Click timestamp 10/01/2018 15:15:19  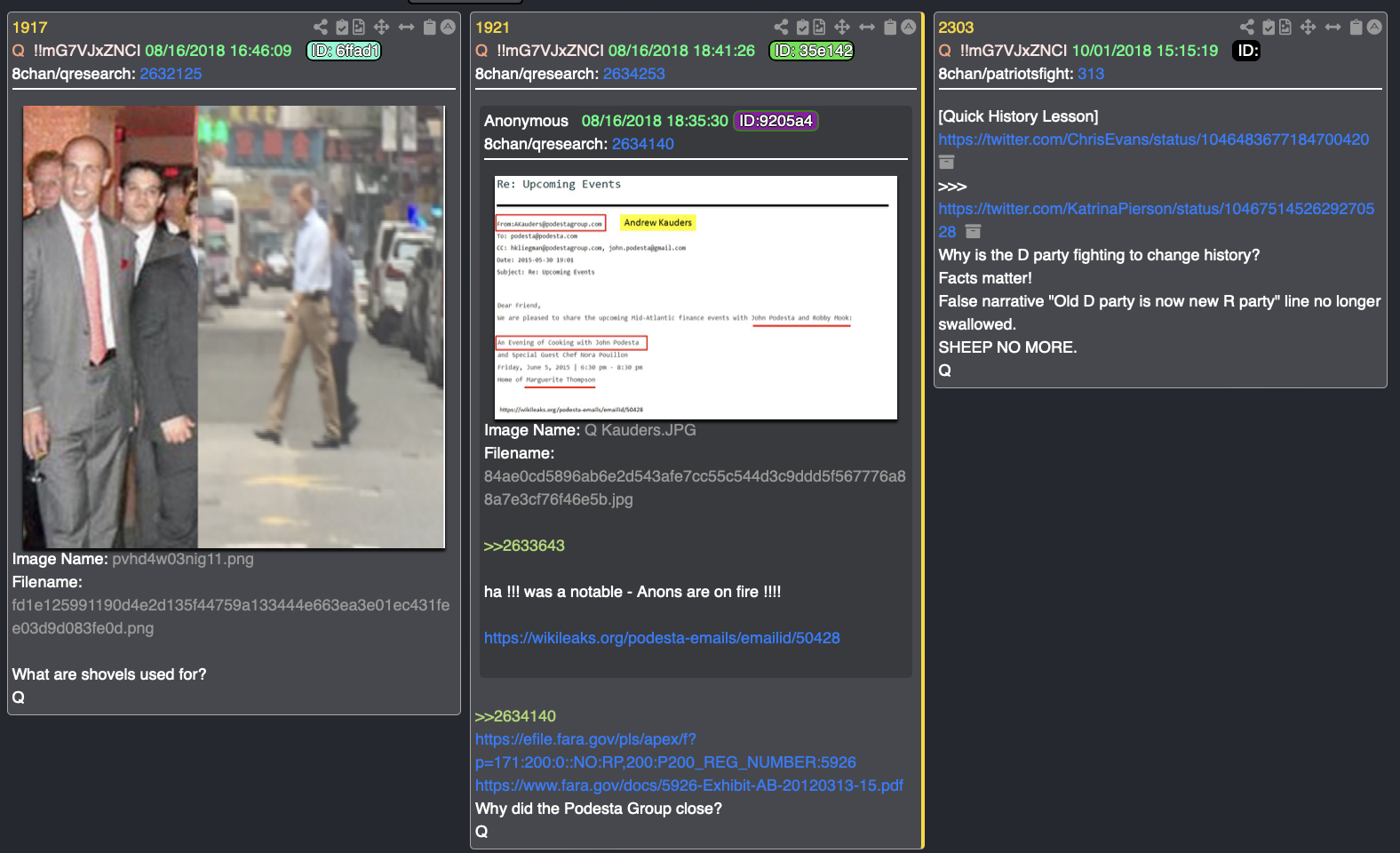pyautogui.click(x=1145, y=51)
